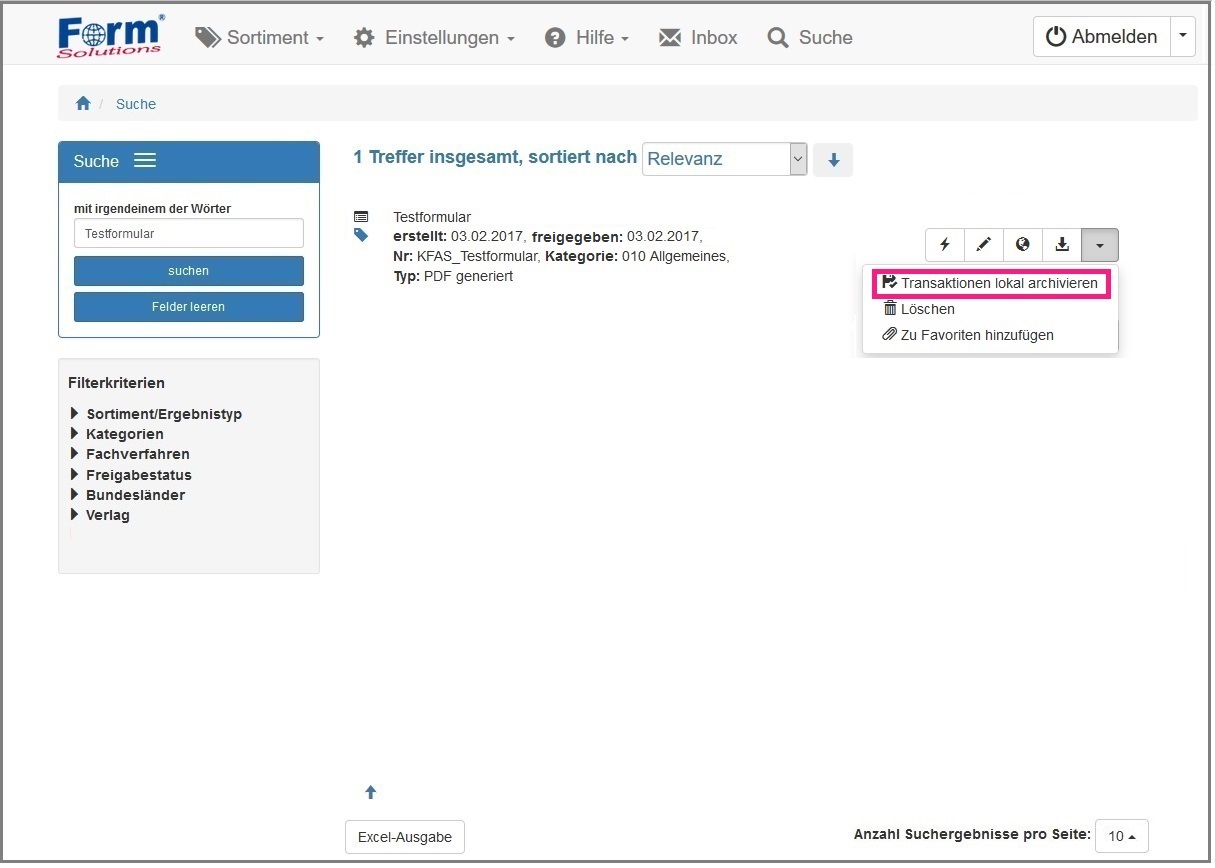Image resolution: width=1215 pixels, height=868 pixels.
Task: Click the pencil edit icon
Action: 984,245
